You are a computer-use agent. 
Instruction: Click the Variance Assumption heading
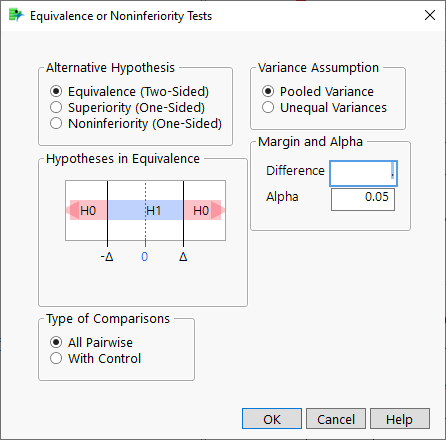coord(318,68)
